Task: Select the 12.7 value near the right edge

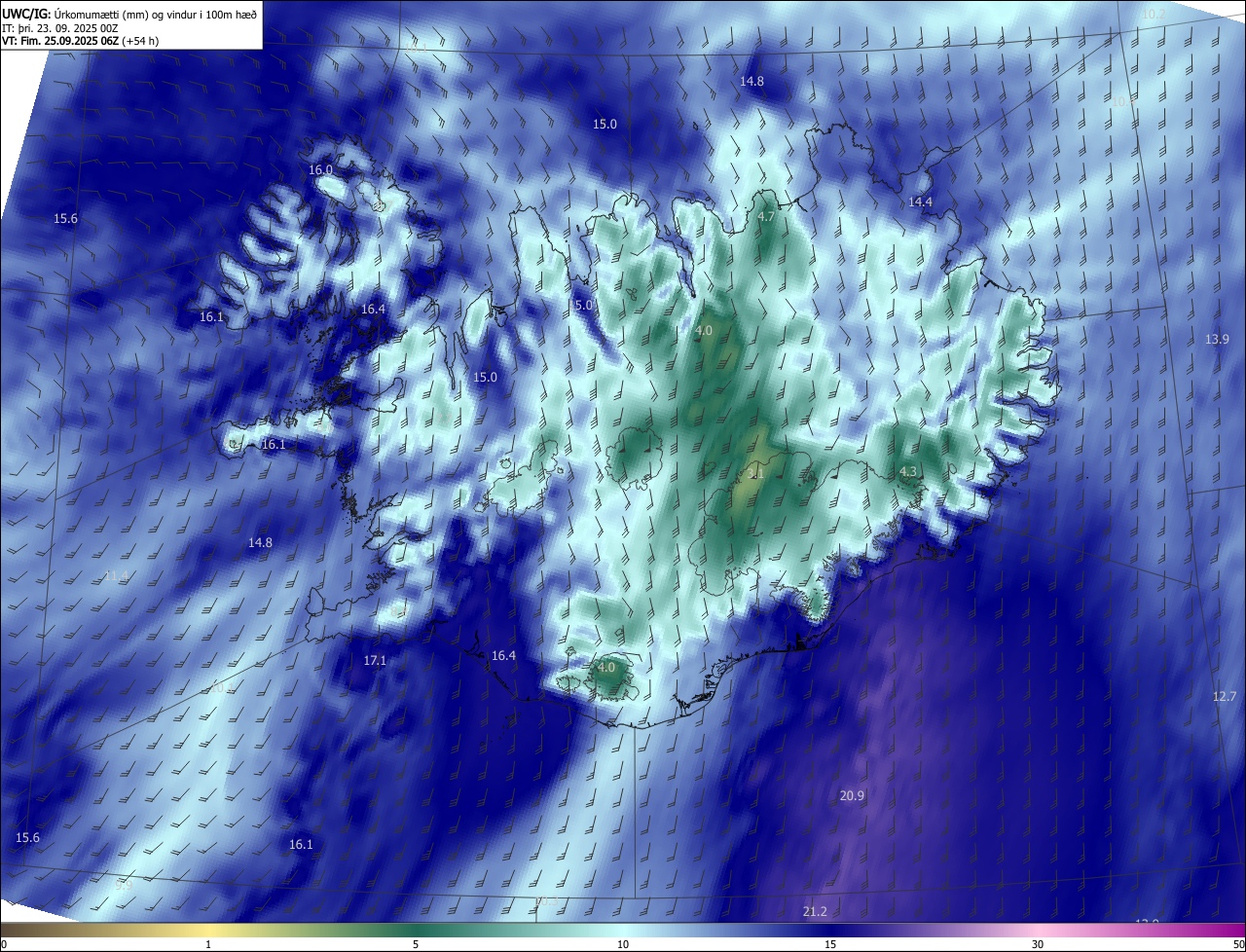Action: 1224,696
